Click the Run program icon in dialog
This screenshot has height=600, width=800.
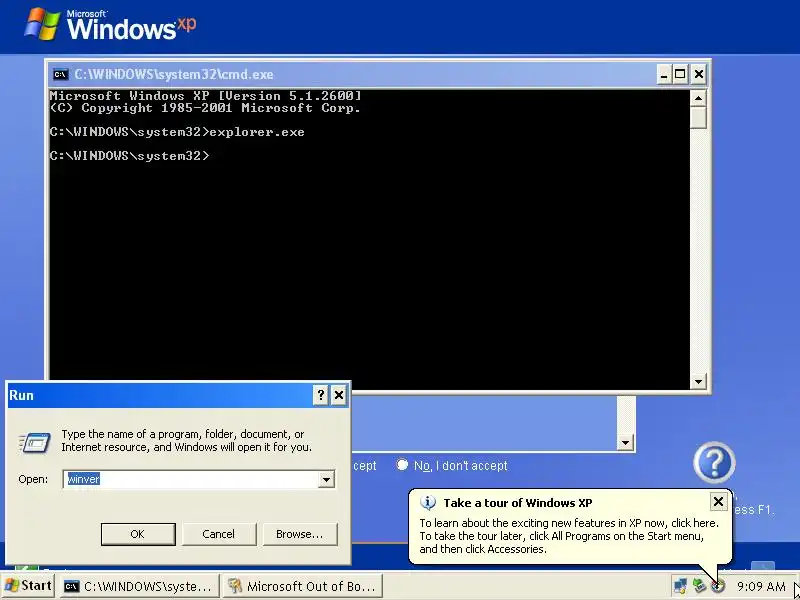(x=35, y=442)
